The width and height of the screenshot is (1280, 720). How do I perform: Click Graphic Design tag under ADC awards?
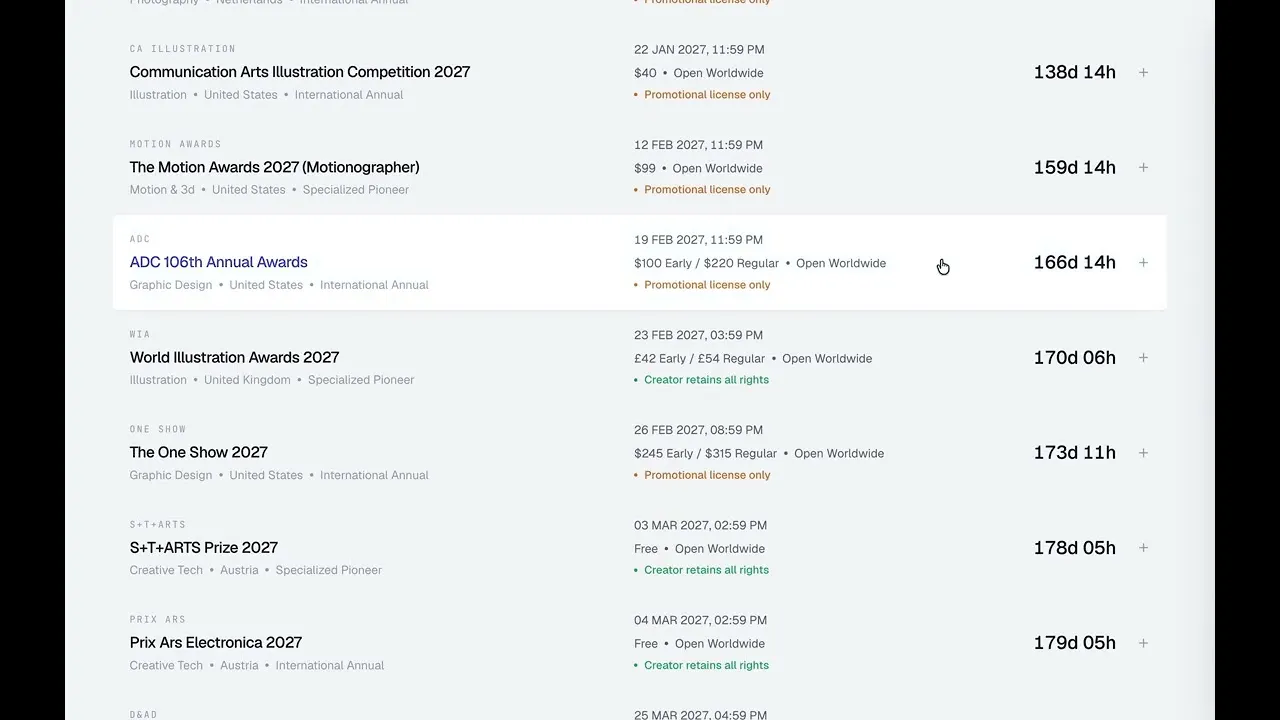(x=171, y=285)
